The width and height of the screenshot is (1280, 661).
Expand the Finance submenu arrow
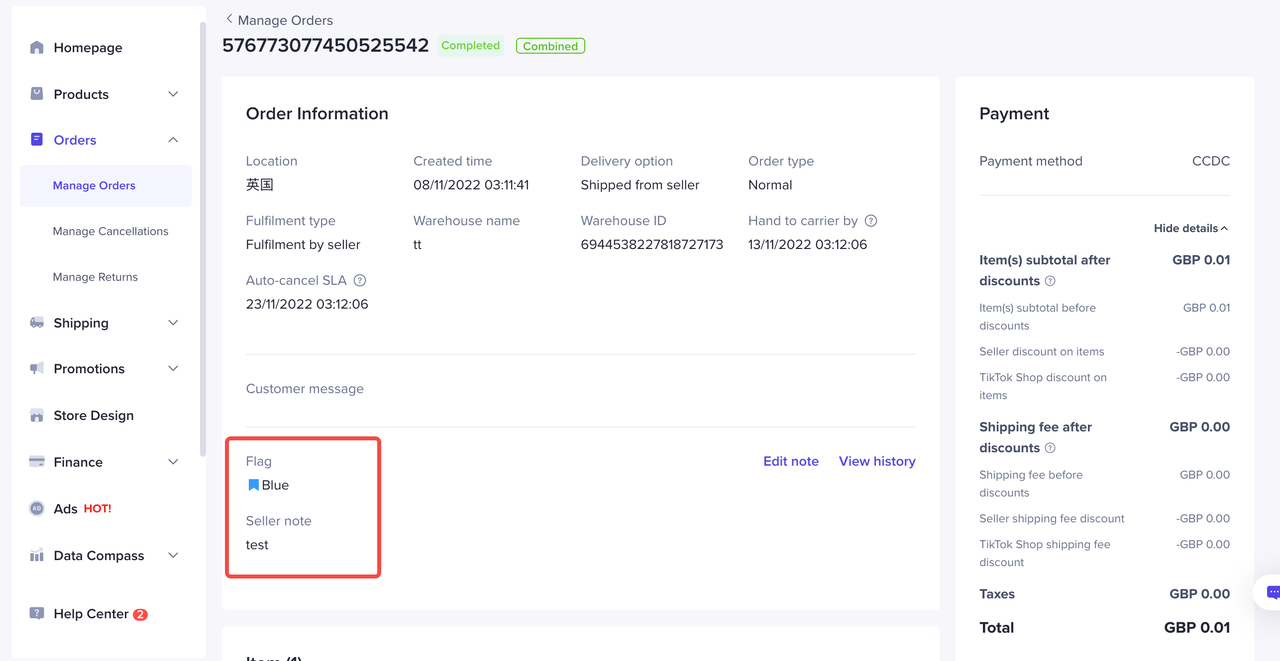pyautogui.click(x=173, y=462)
